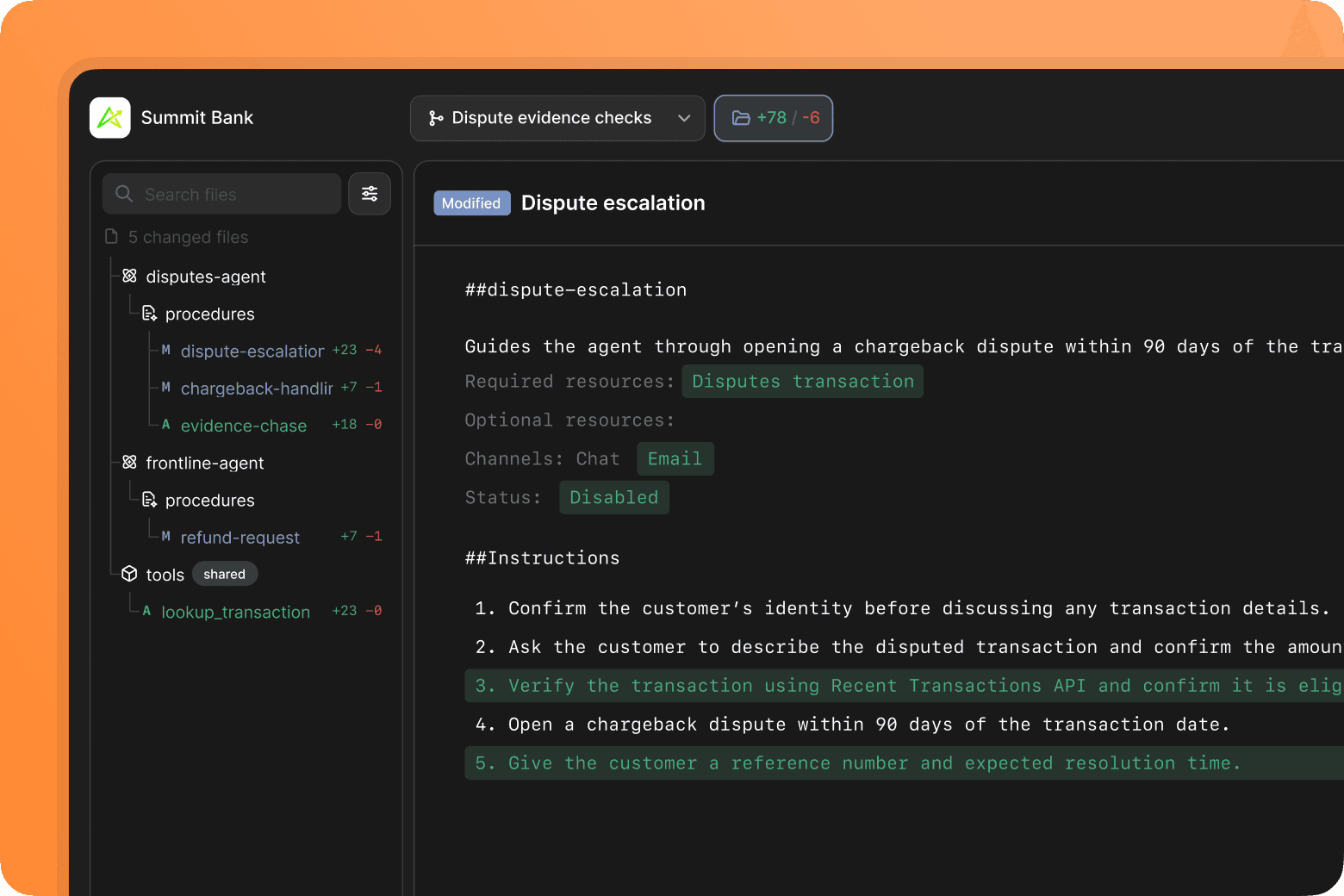Select the Chat channel
The image size is (1344, 896).
(597, 458)
